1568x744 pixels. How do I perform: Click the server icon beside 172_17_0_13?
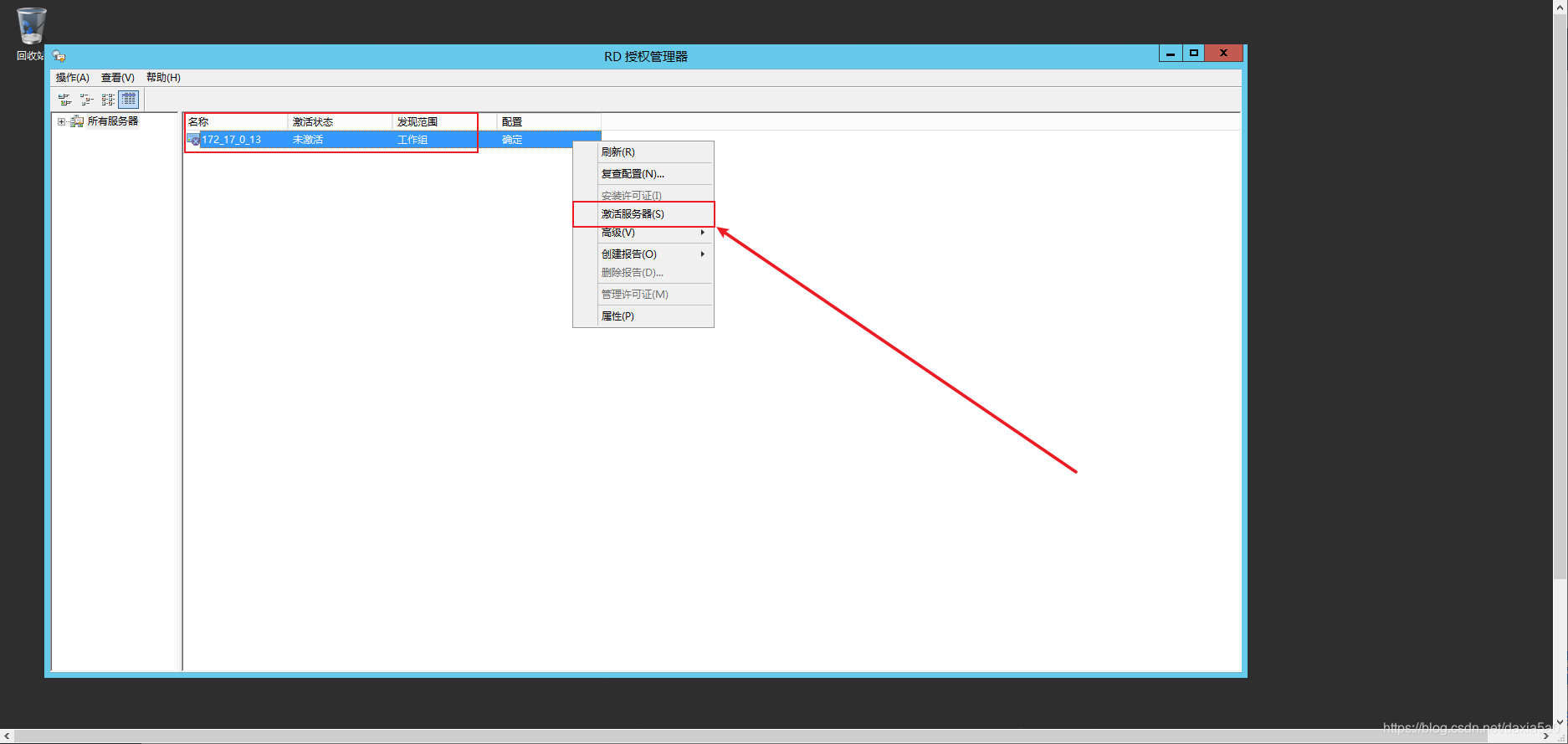pyautogui.click(x=193, y=140)
